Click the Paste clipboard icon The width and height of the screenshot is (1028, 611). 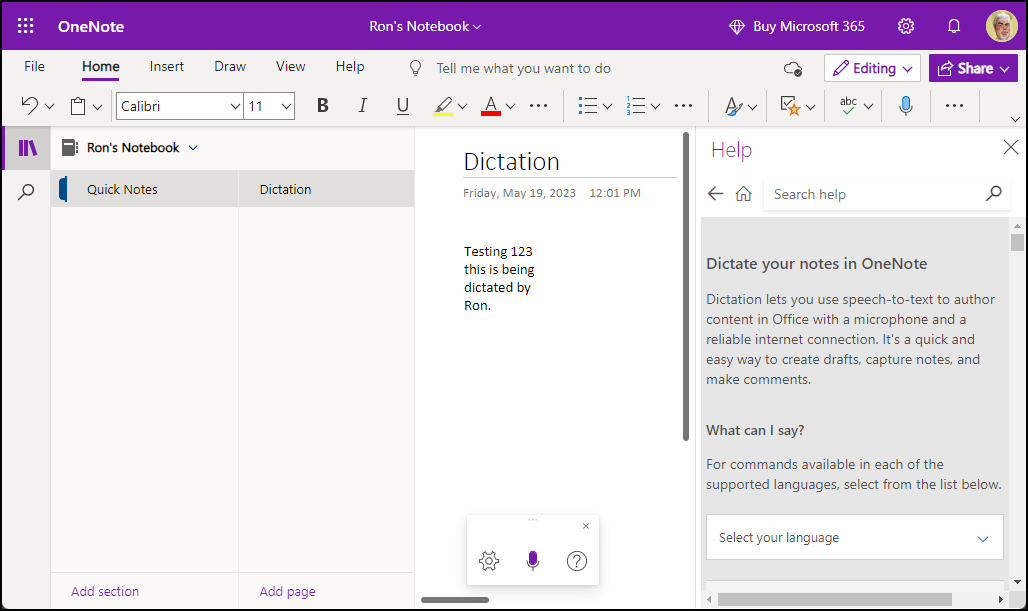point(78,106)
